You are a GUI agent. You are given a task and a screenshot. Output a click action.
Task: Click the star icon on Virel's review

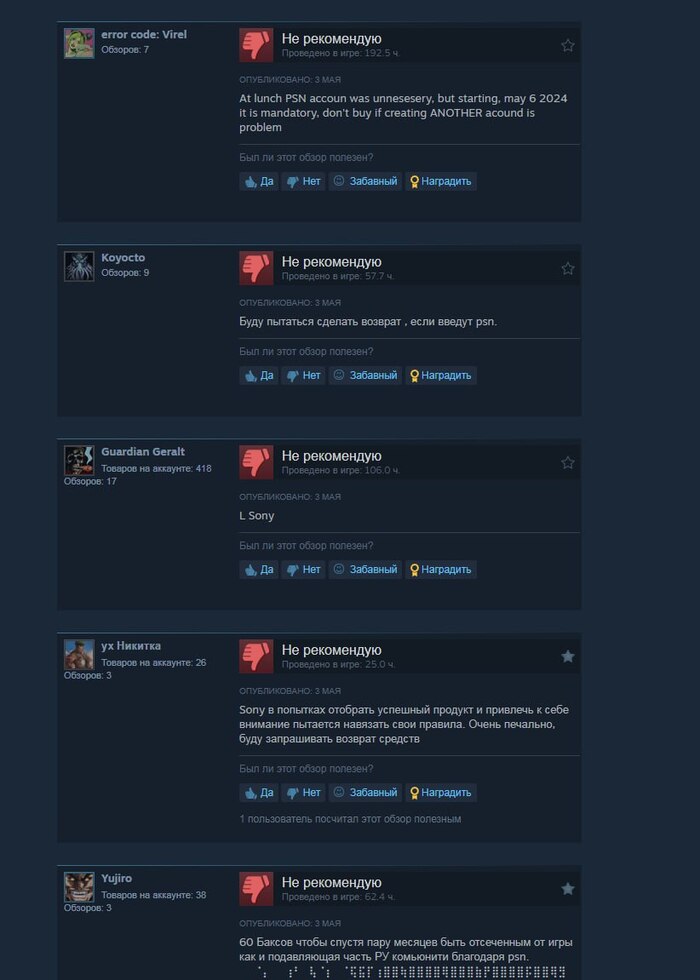pyautogui.click(x=568, y=45)
